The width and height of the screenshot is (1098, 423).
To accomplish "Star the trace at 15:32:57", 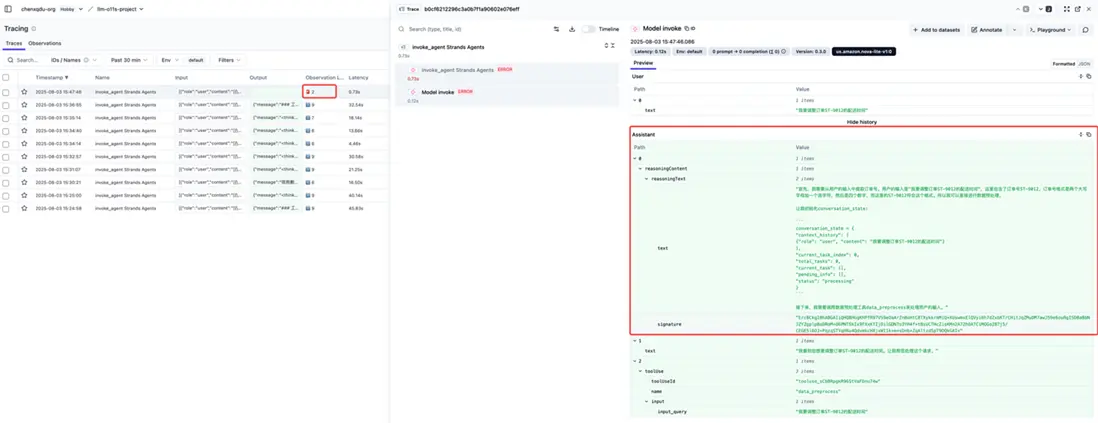I will point(24,157).
